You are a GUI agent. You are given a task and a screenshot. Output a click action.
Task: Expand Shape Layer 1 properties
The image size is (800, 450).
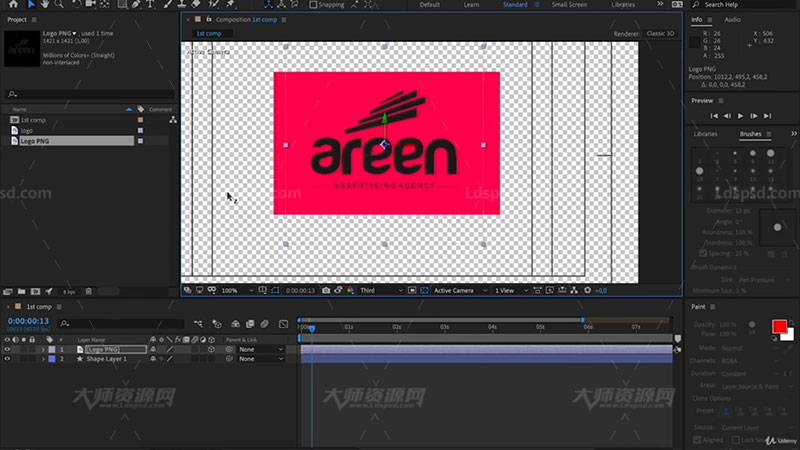[x=43, y=359]
